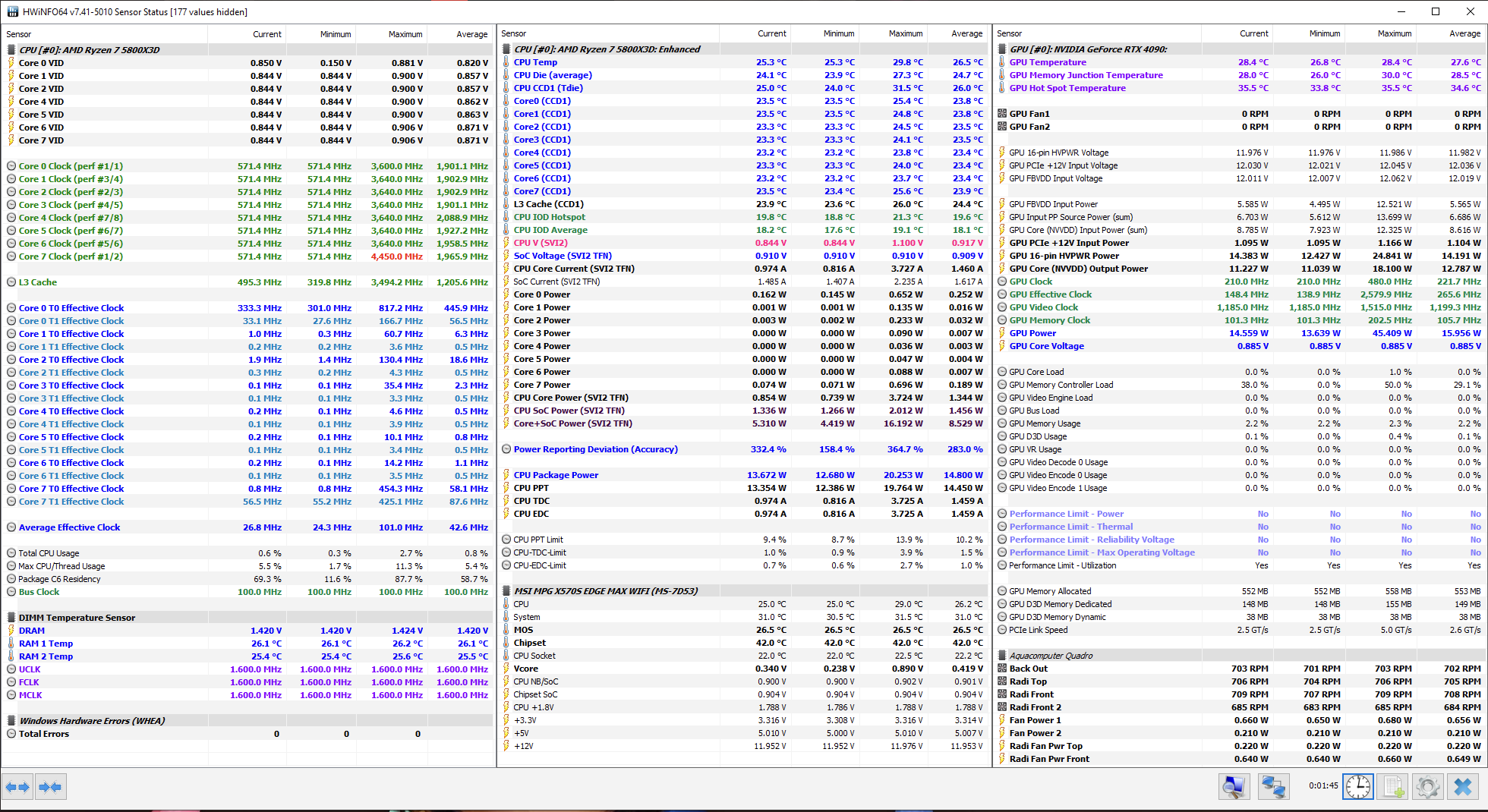Select the Average Effective Clock row
The height and width of the screenshot is (812, 1488).
coord(248,527)
